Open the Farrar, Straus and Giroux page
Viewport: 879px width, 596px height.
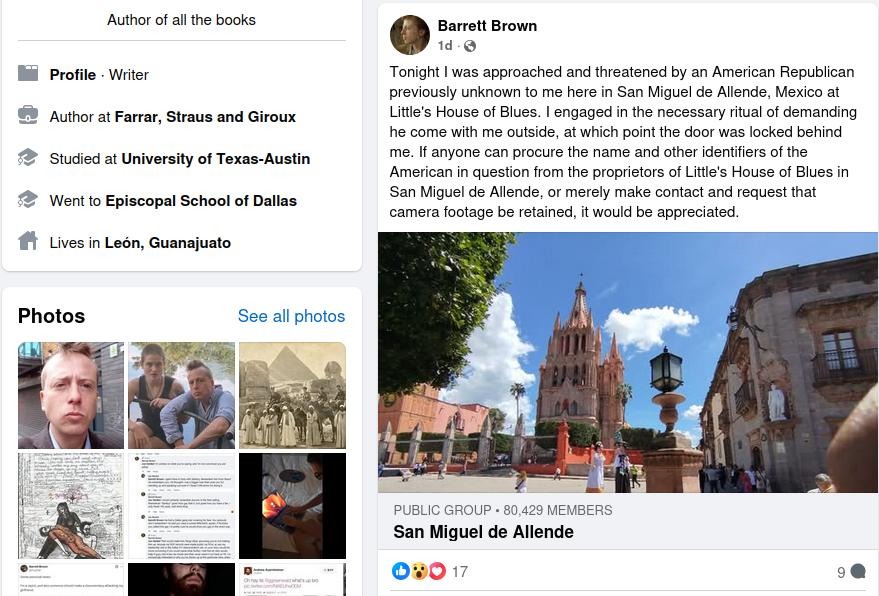pyautogui.click(x=205, y=117)
